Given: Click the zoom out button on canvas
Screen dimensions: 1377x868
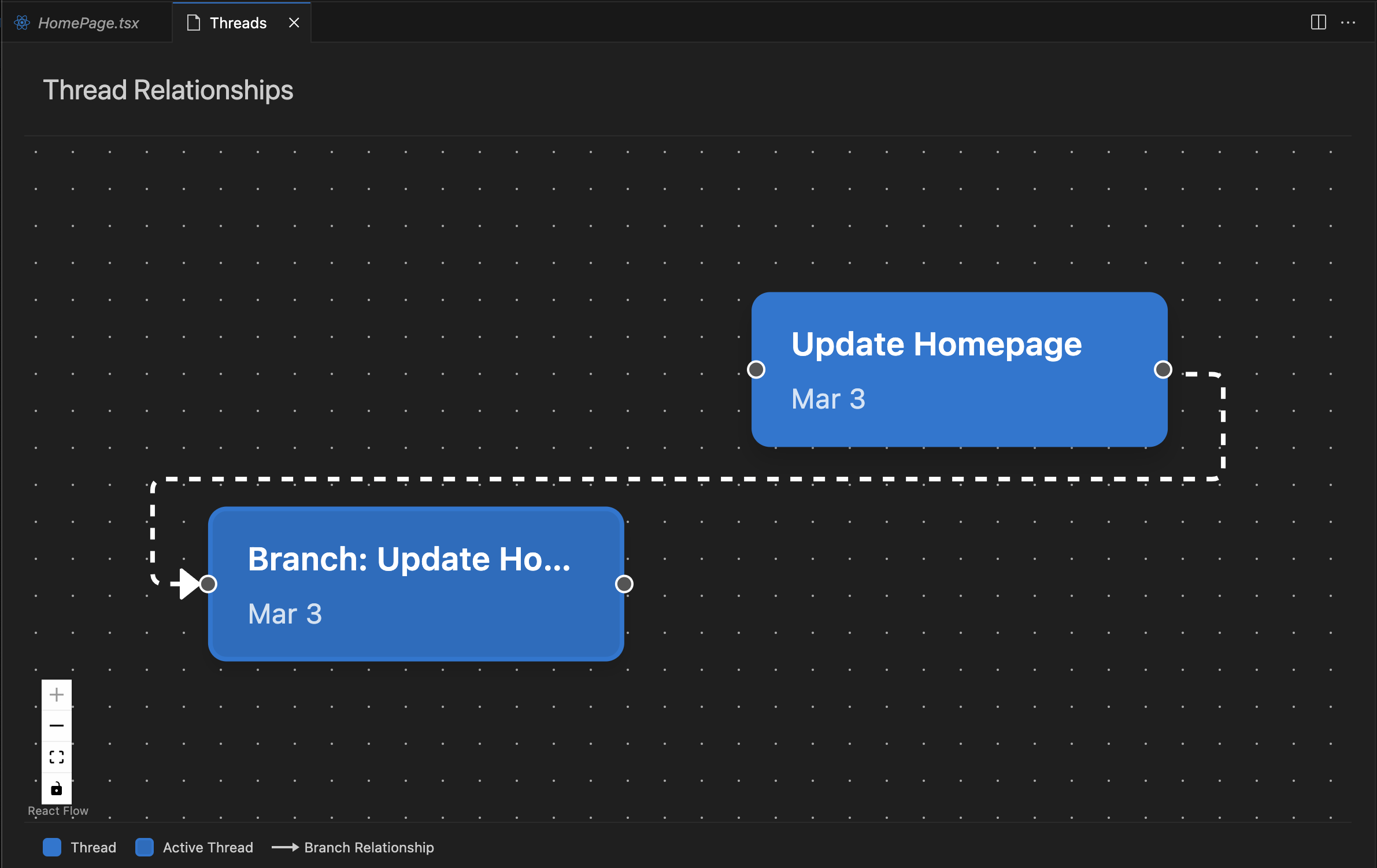Looking at the screenshot, I should click(56, 724).
